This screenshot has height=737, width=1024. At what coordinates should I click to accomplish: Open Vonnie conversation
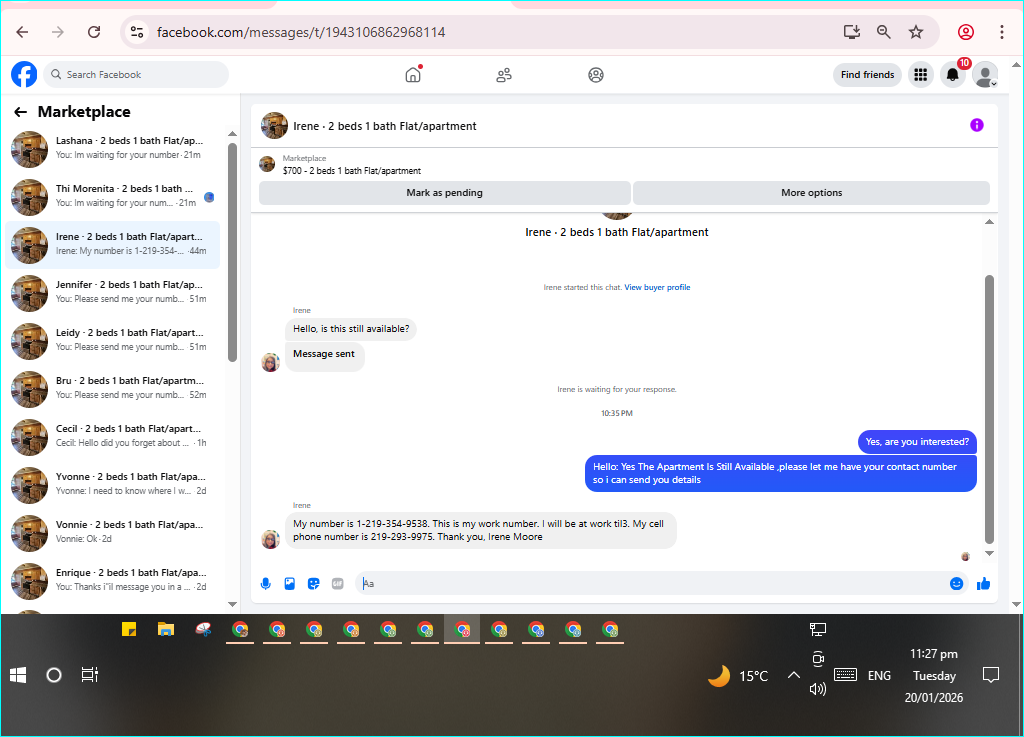[x=112, y=533]
